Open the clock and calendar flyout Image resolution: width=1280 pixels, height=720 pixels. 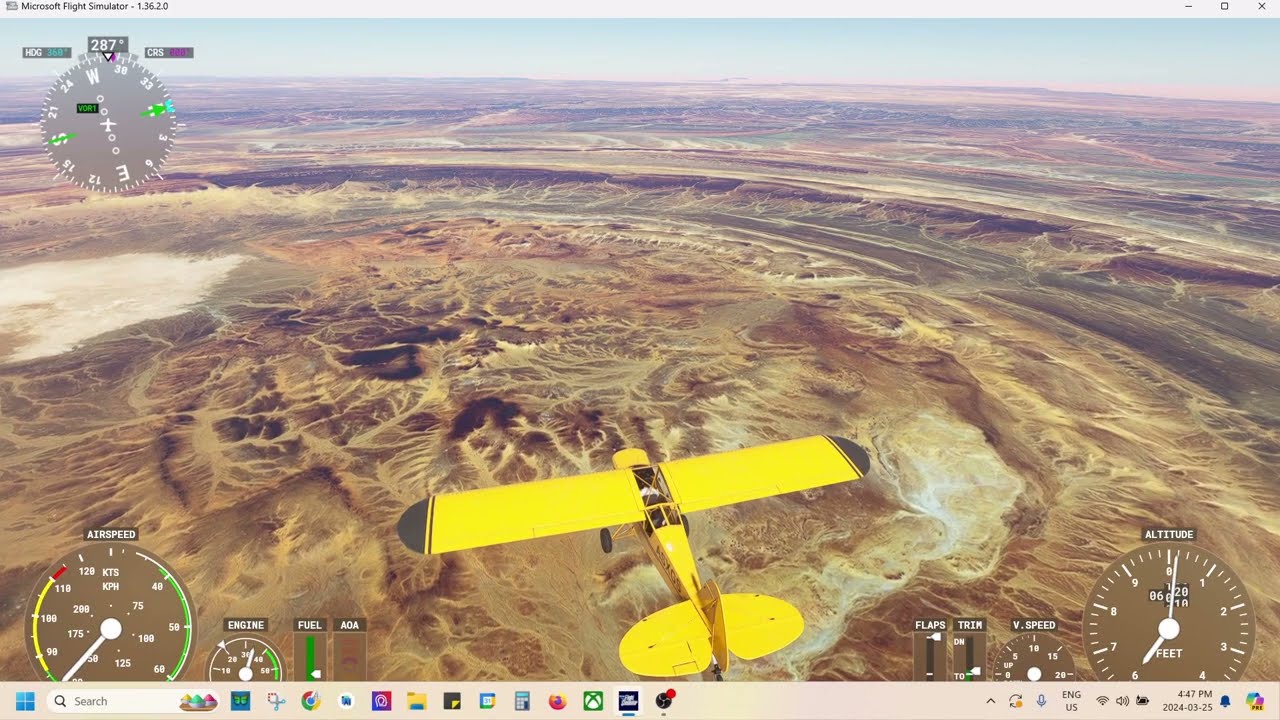coord(1187,701)
